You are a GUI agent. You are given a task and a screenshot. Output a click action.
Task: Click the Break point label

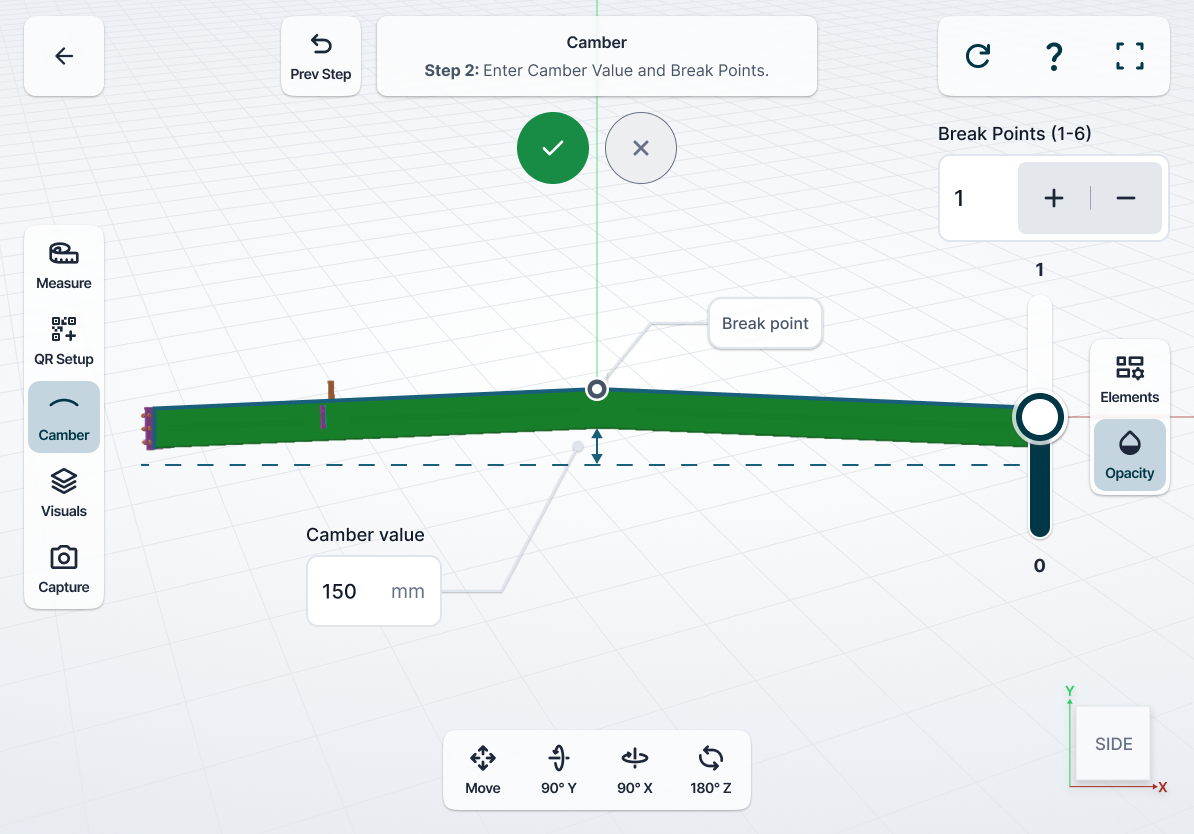tap(765, 324)
